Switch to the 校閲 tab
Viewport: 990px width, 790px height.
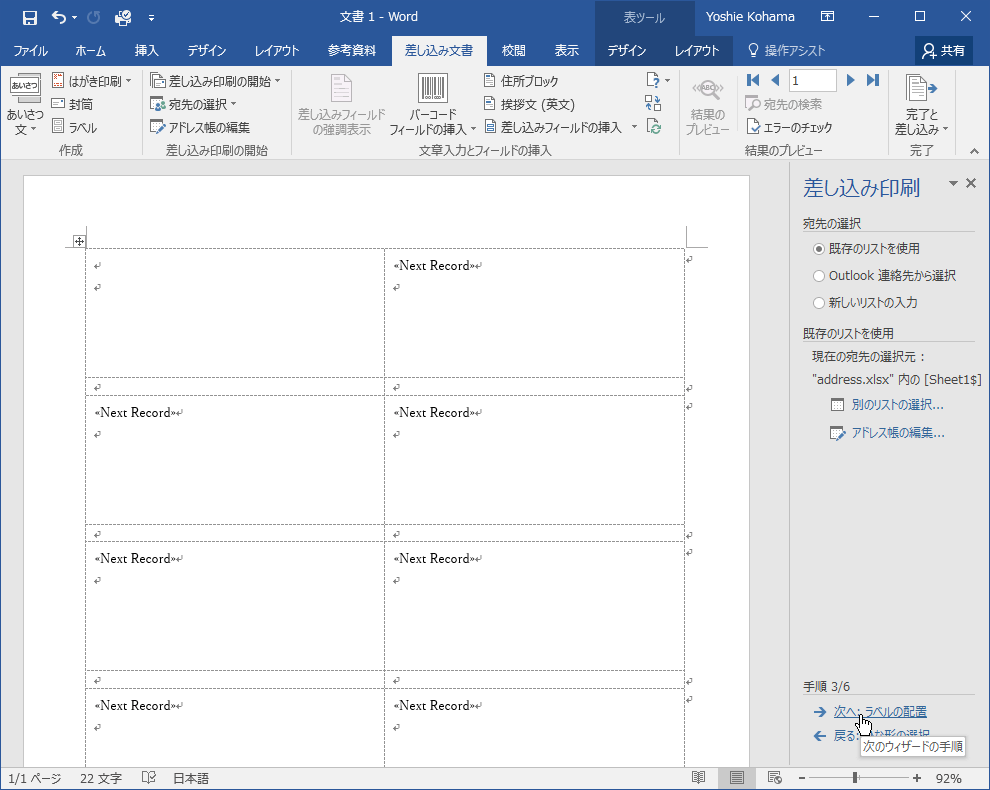(513, 51)
